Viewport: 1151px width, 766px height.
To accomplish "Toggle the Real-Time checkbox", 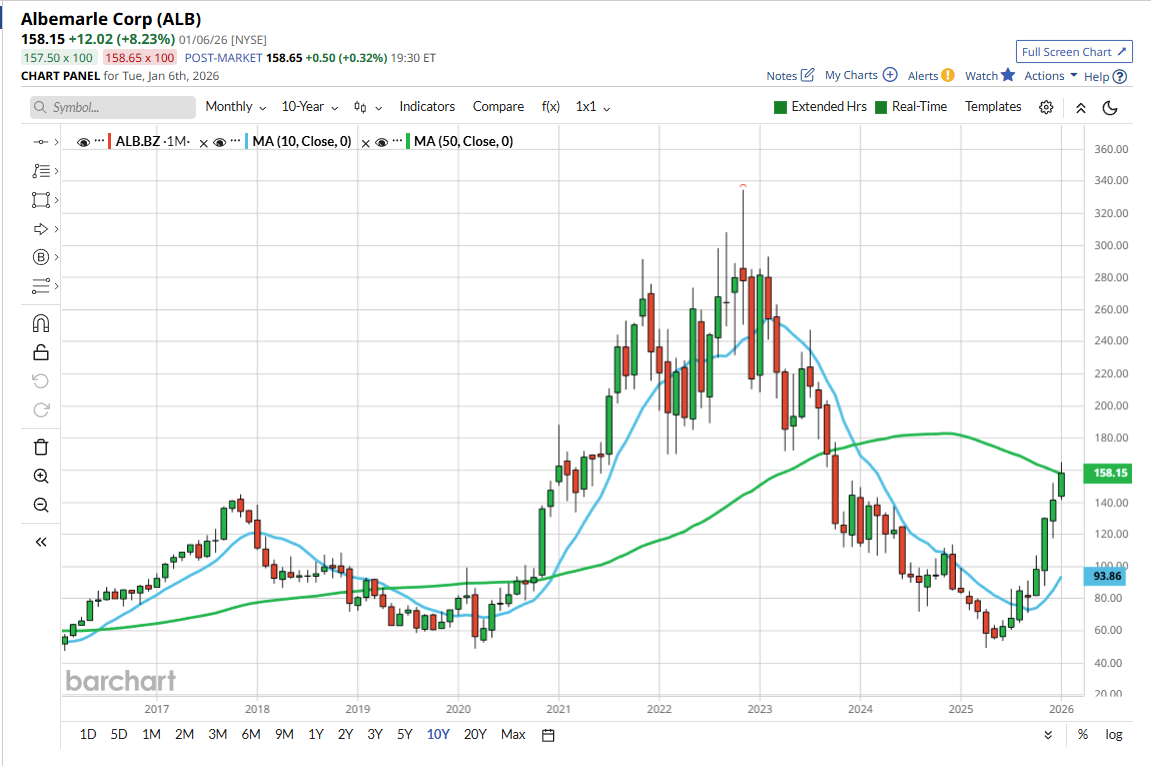I will pyautogui.click(x=881, y=107).
